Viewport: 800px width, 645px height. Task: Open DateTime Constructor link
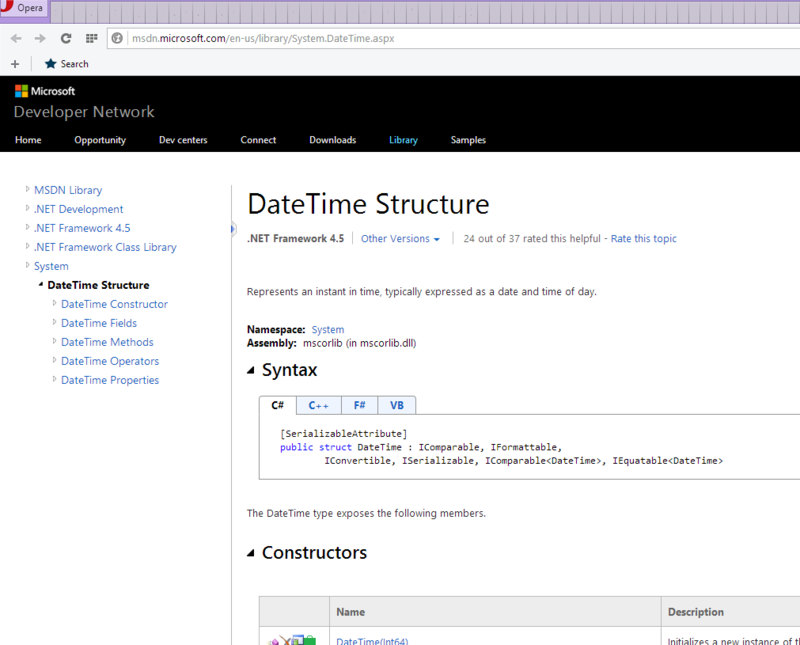click(114, 304)
